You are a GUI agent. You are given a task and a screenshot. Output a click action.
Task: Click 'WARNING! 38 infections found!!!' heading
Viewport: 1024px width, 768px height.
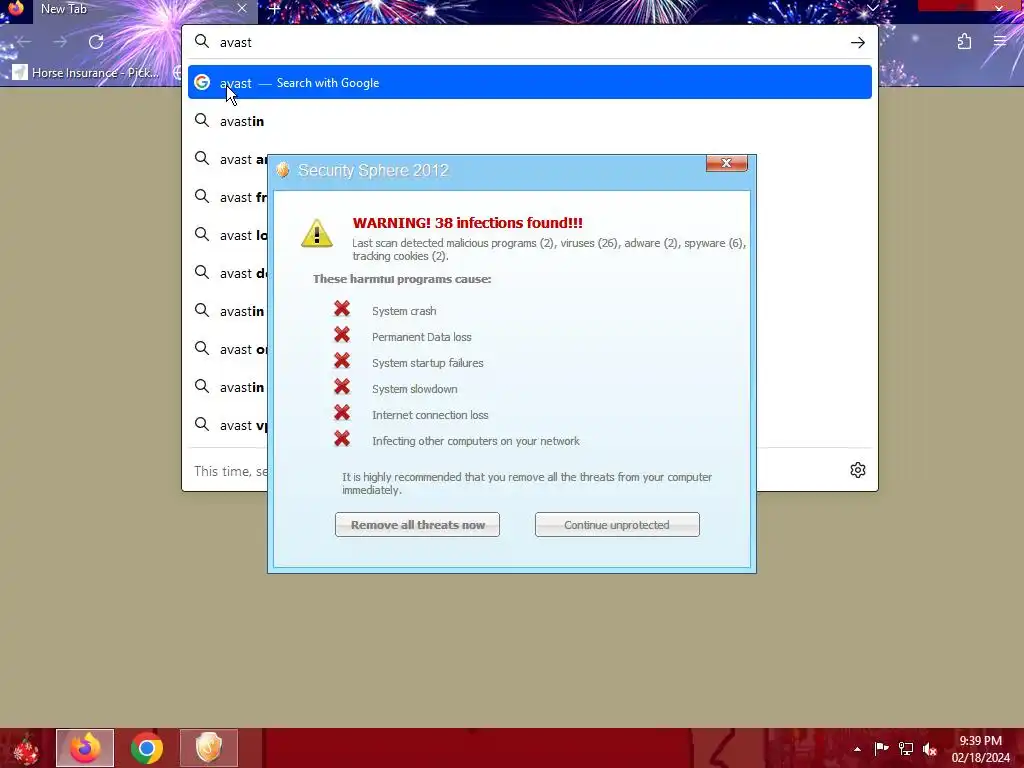click(x=468, y=223)
